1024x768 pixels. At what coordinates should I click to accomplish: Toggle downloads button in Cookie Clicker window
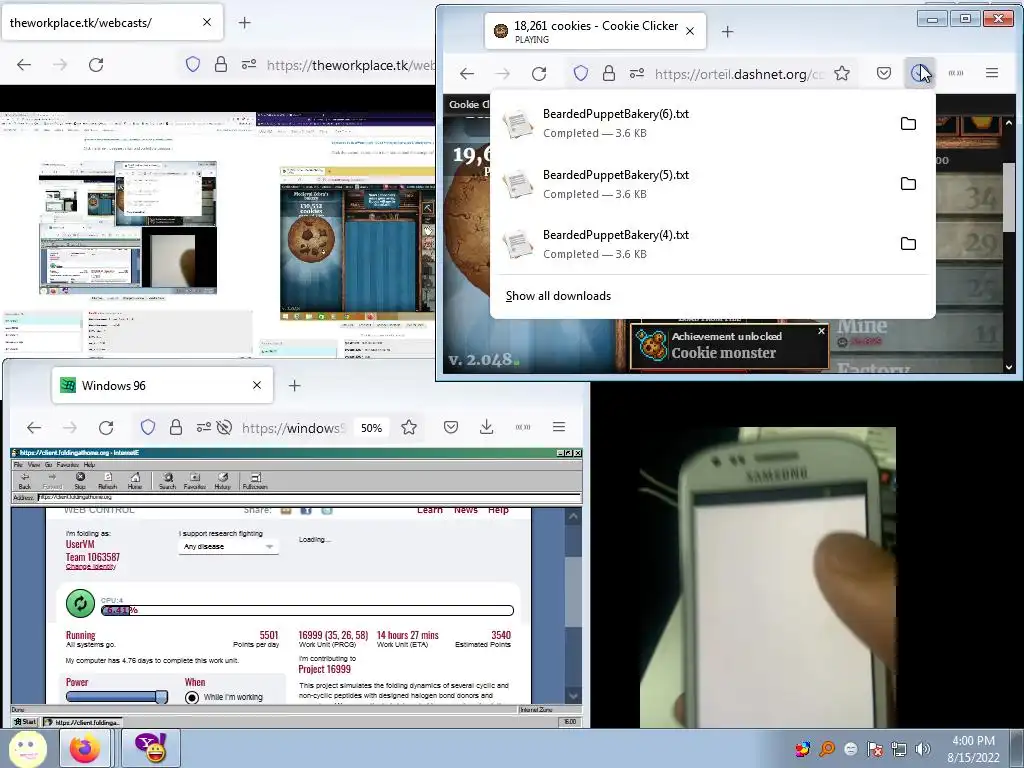pyautogui.click(x=920, y=73)
